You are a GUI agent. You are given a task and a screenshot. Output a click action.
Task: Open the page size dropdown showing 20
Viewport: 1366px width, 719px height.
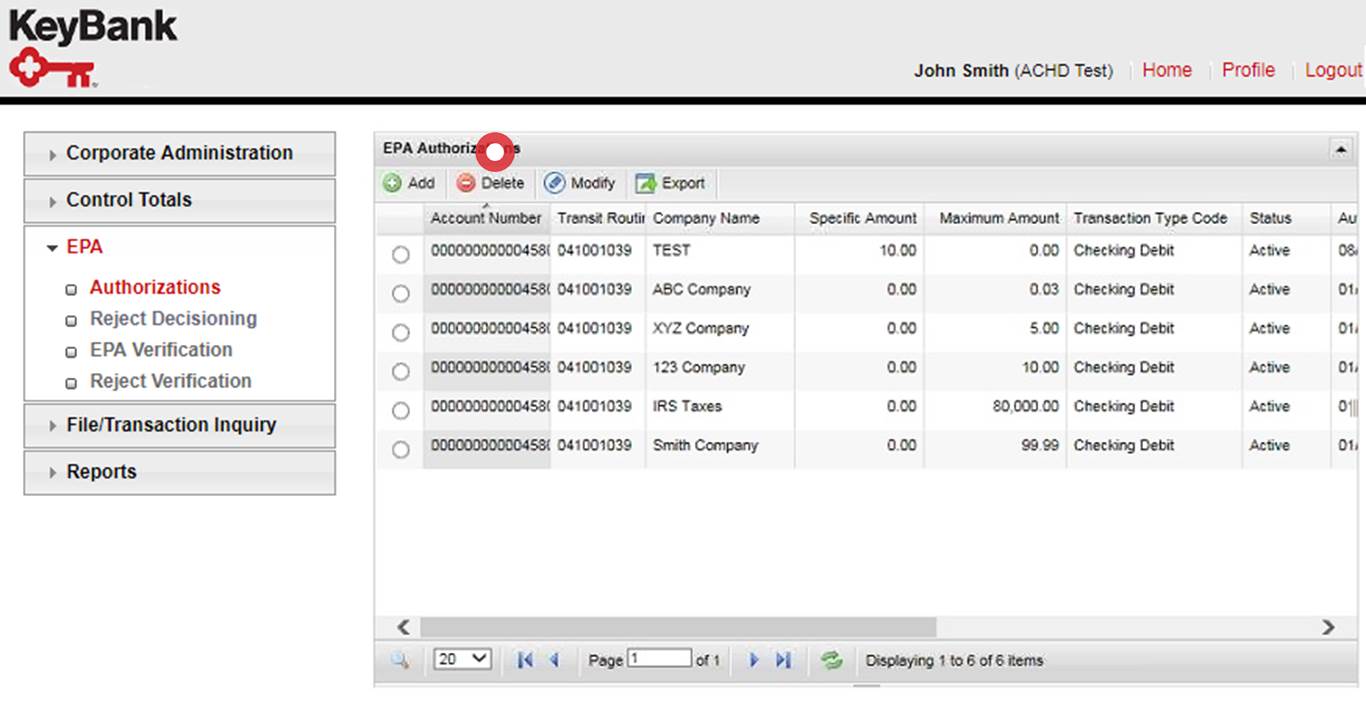(461, 658)
